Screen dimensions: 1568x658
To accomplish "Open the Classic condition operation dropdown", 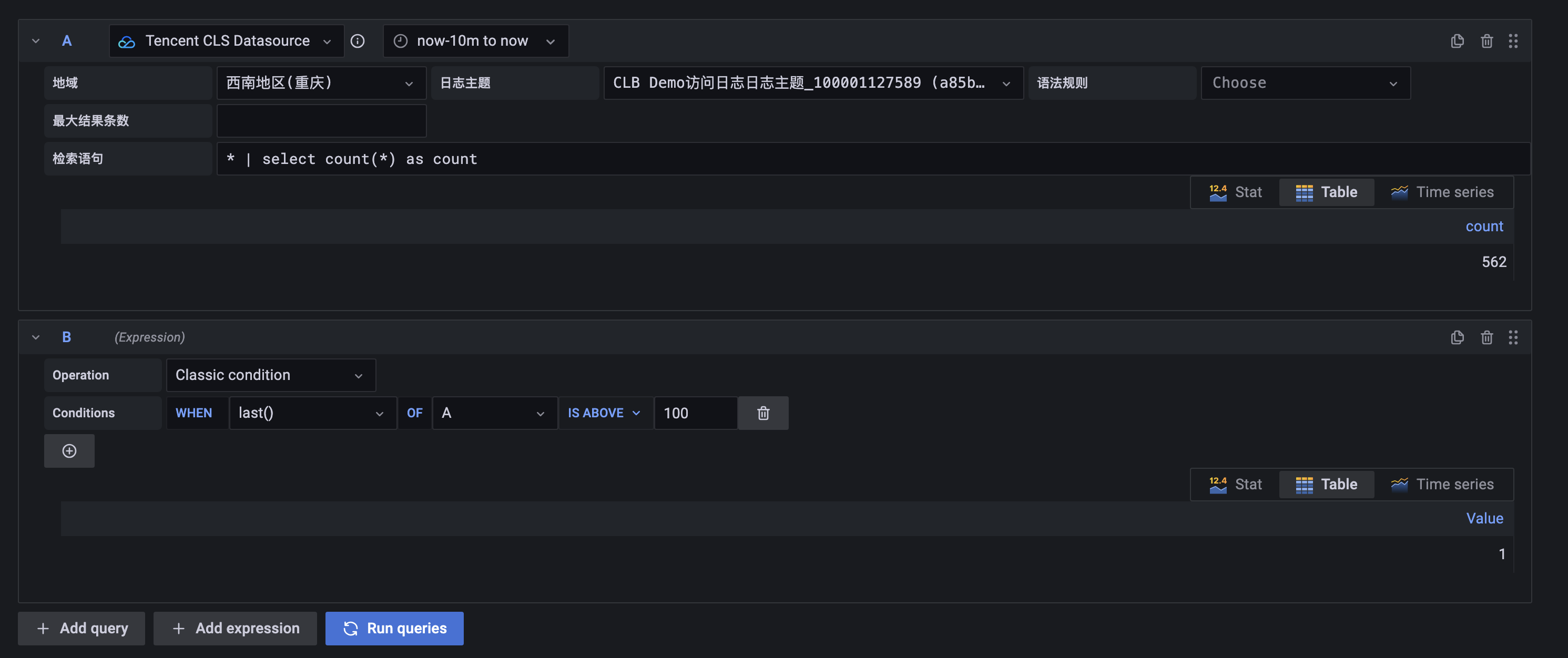I will (271, 375).
